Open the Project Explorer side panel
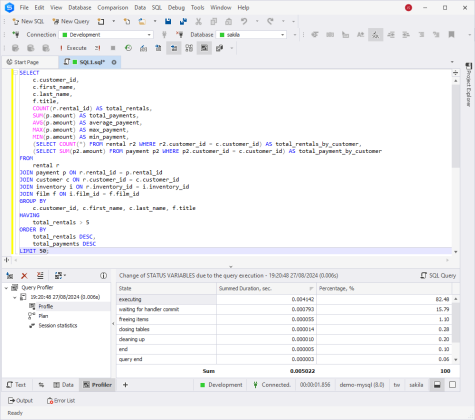This screenshot has height=420, width=475. (468, 85)
